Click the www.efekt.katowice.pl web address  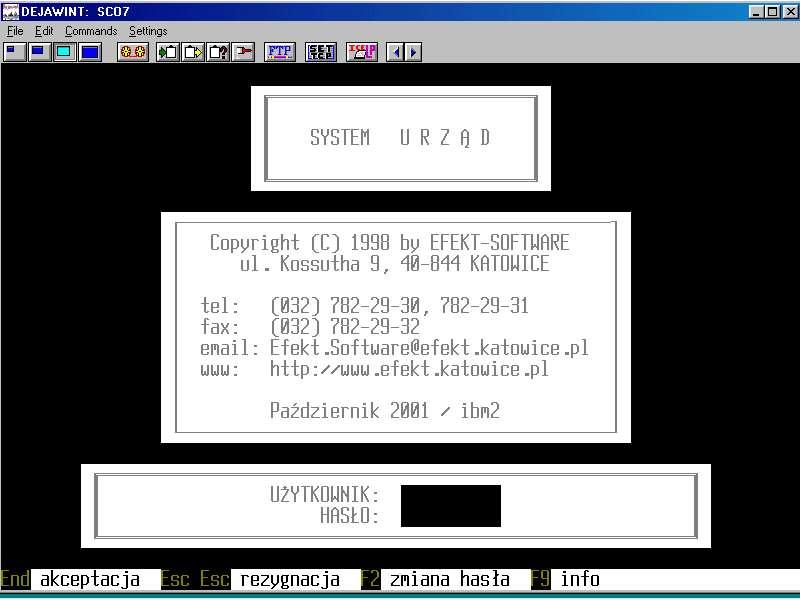[x=409, y=368]
